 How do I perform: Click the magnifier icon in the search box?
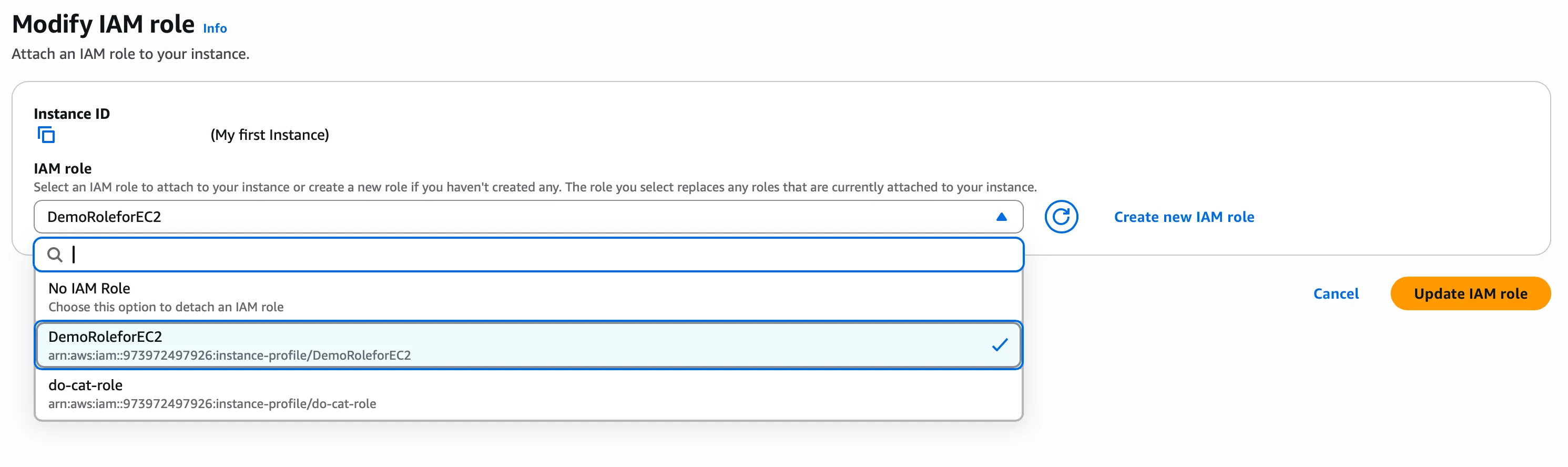pos(55,255)
